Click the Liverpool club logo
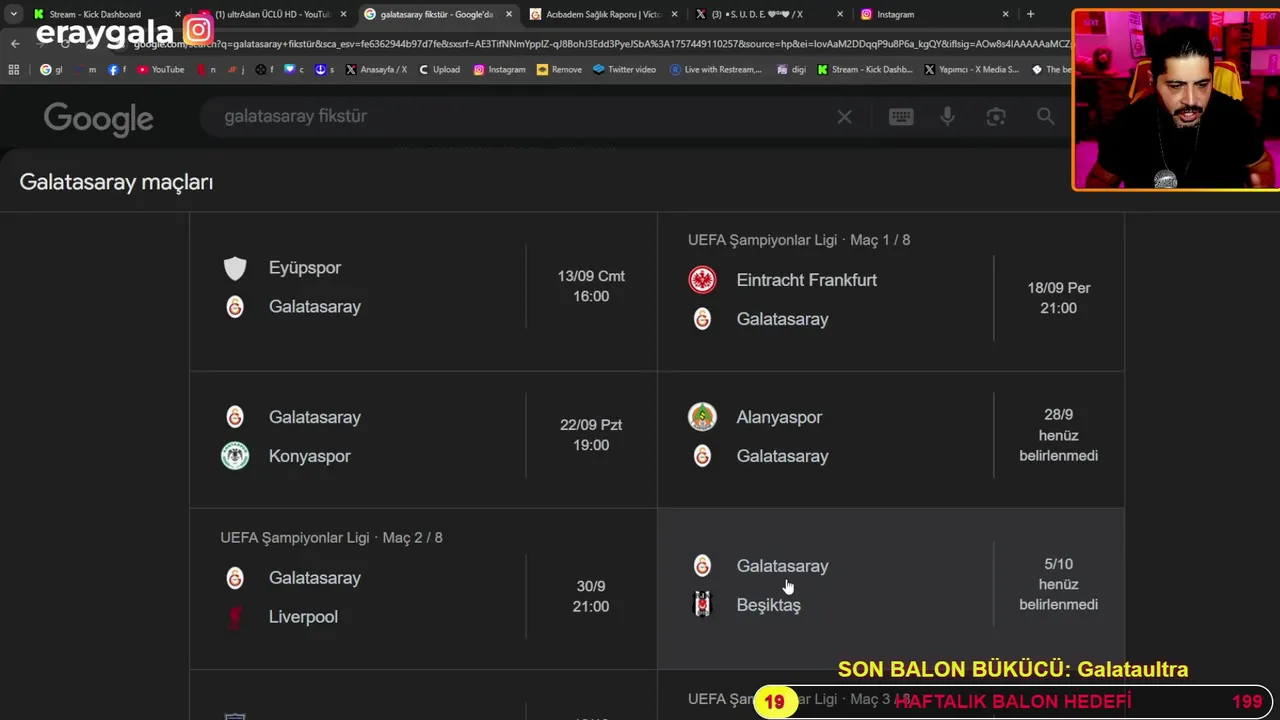This screenshot has height=720, width=1280. 235,617
